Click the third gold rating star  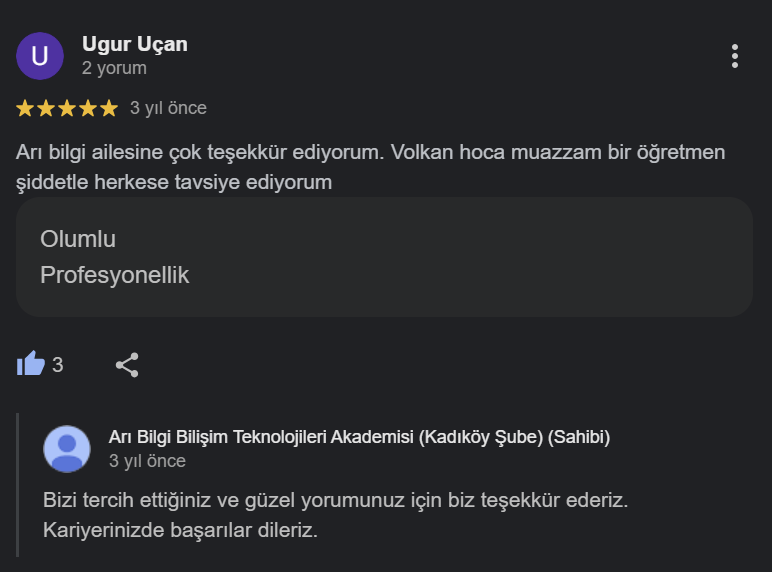coord(67,108)
